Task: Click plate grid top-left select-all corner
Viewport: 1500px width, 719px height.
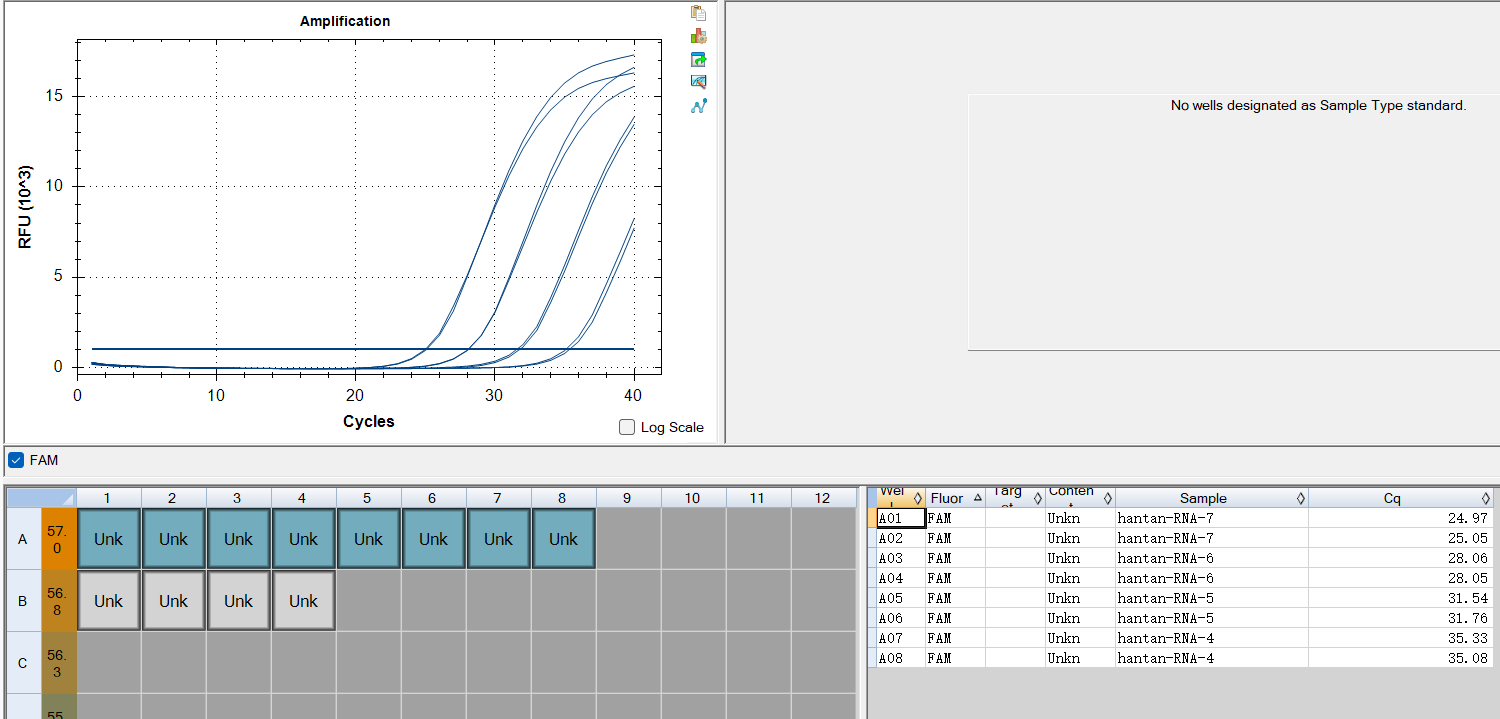Action: tap(41, 498)
